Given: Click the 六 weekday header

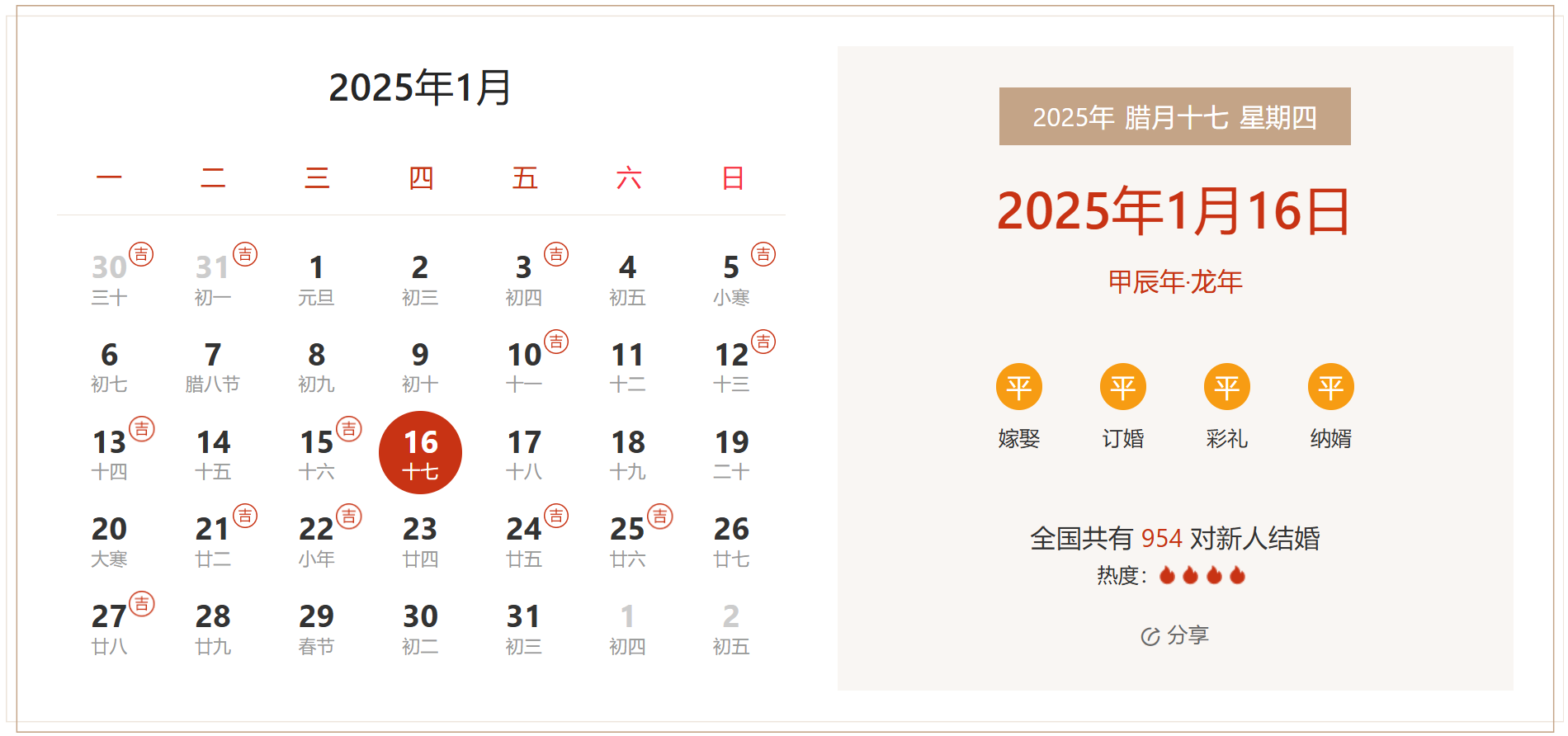Looking at the screenshot, I should coord(628,178).
